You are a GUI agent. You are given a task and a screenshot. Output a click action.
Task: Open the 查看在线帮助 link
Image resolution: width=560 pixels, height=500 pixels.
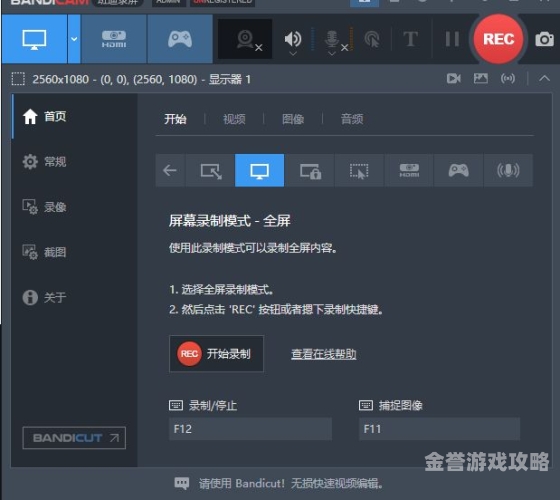324,354
